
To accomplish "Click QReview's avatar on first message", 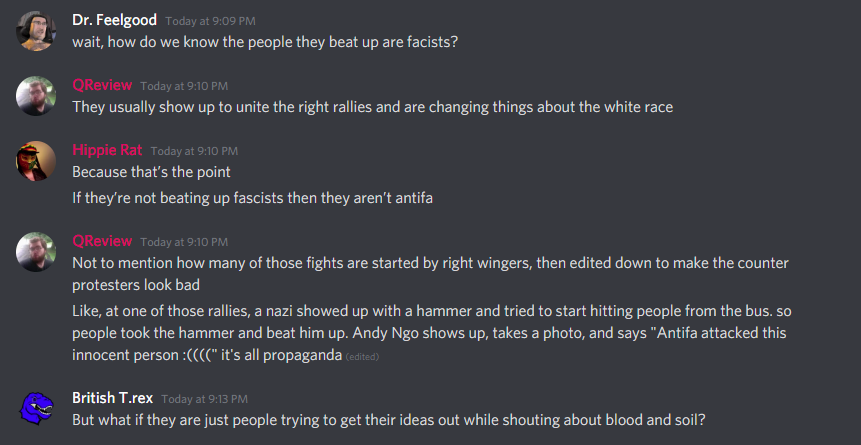I will pos(36,96).
